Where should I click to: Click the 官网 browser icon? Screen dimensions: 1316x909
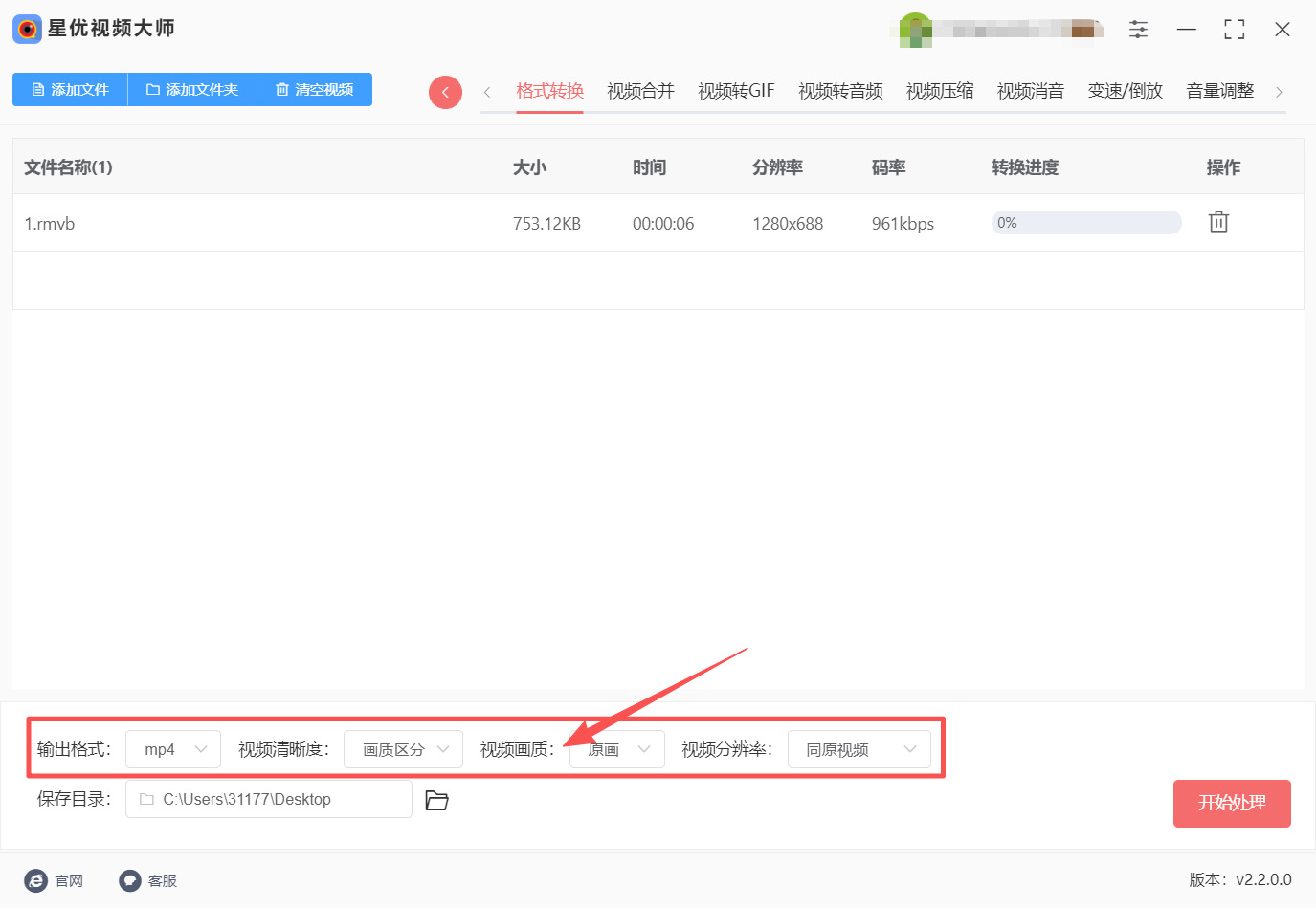36,880
